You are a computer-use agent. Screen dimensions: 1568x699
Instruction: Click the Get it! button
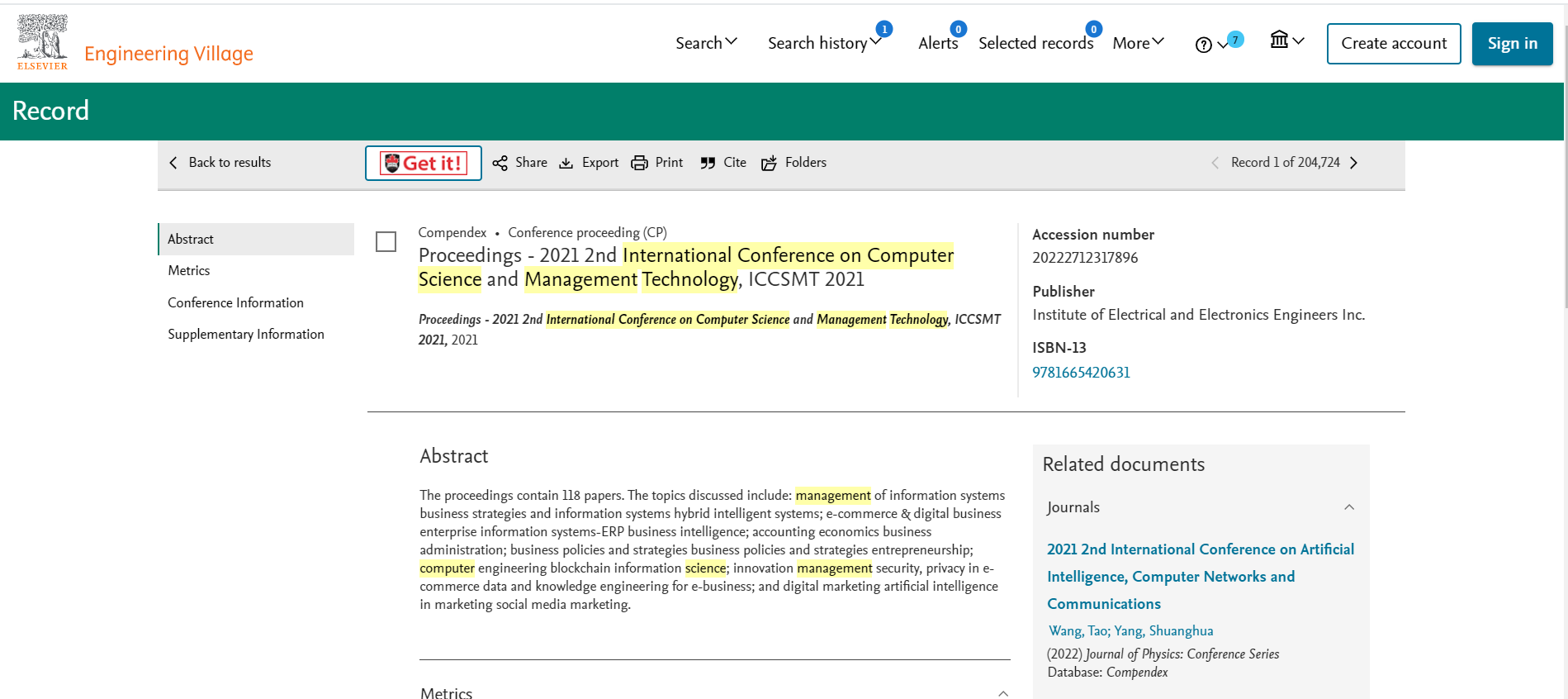[424, 164]
